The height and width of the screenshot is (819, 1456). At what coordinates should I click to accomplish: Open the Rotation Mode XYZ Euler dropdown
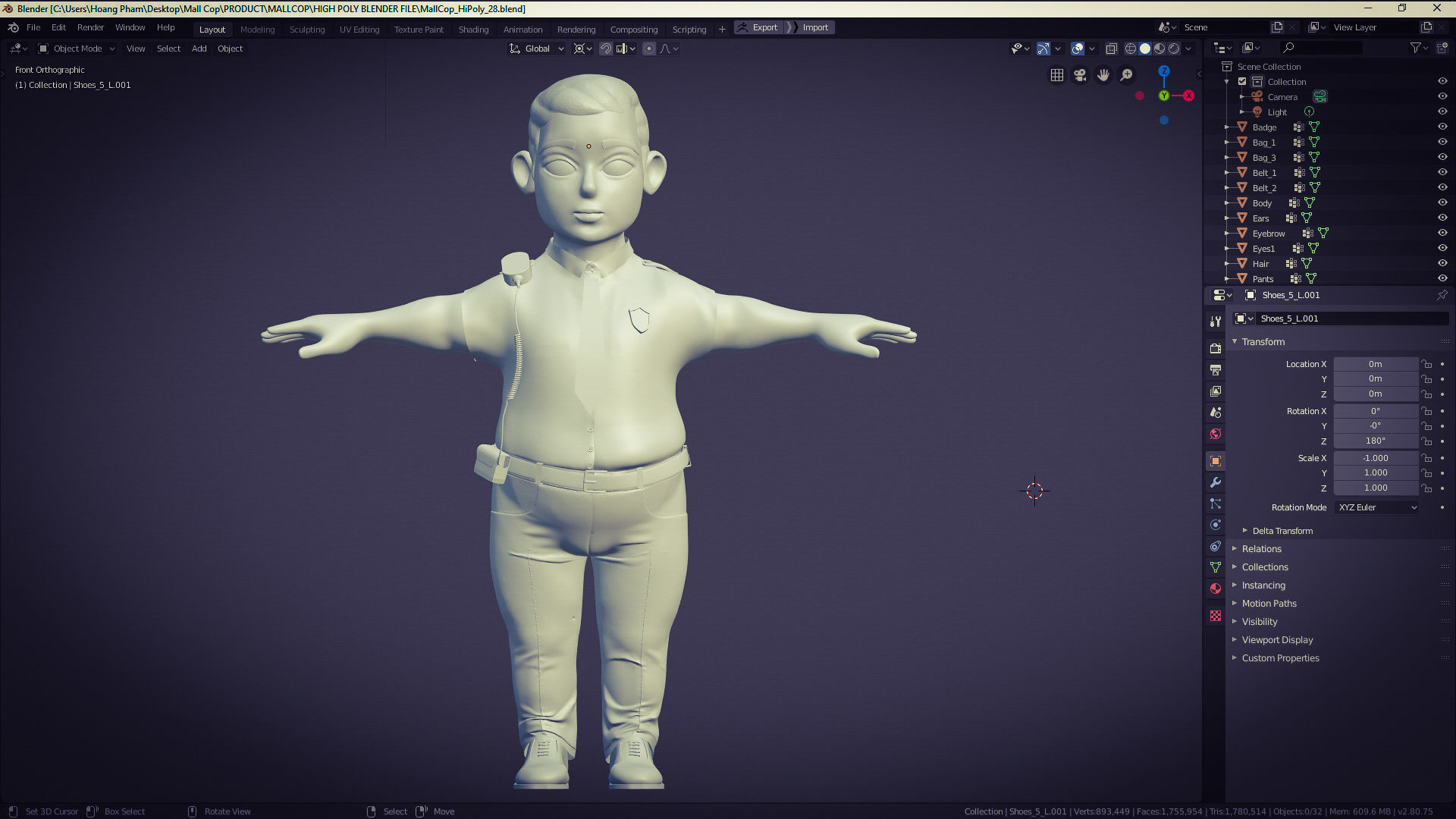point(1376,507)
